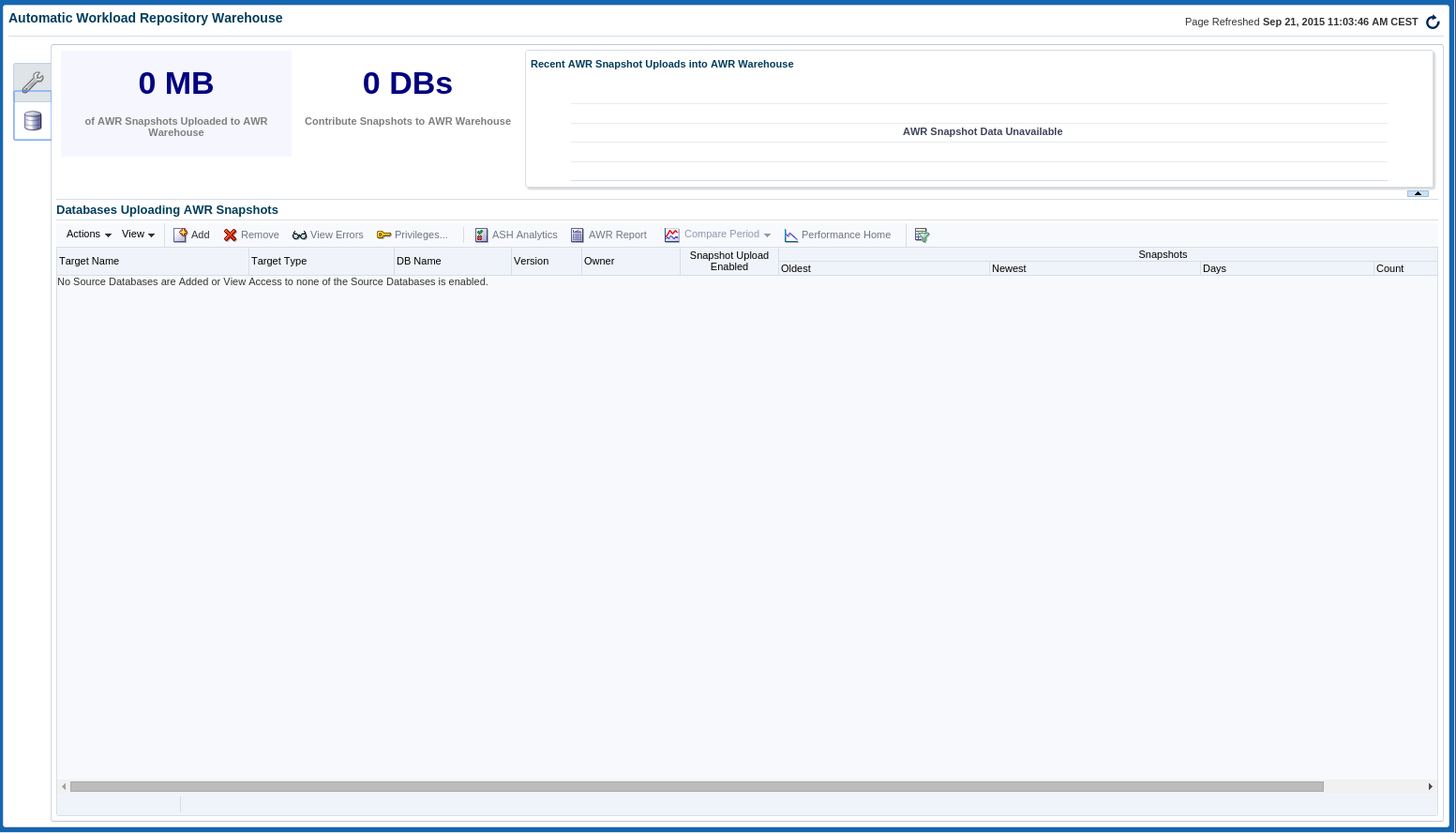The height and width of the screenshot is (833, 1456).
Task: Click the Privileges key icon
Action: tap(383, 235)
